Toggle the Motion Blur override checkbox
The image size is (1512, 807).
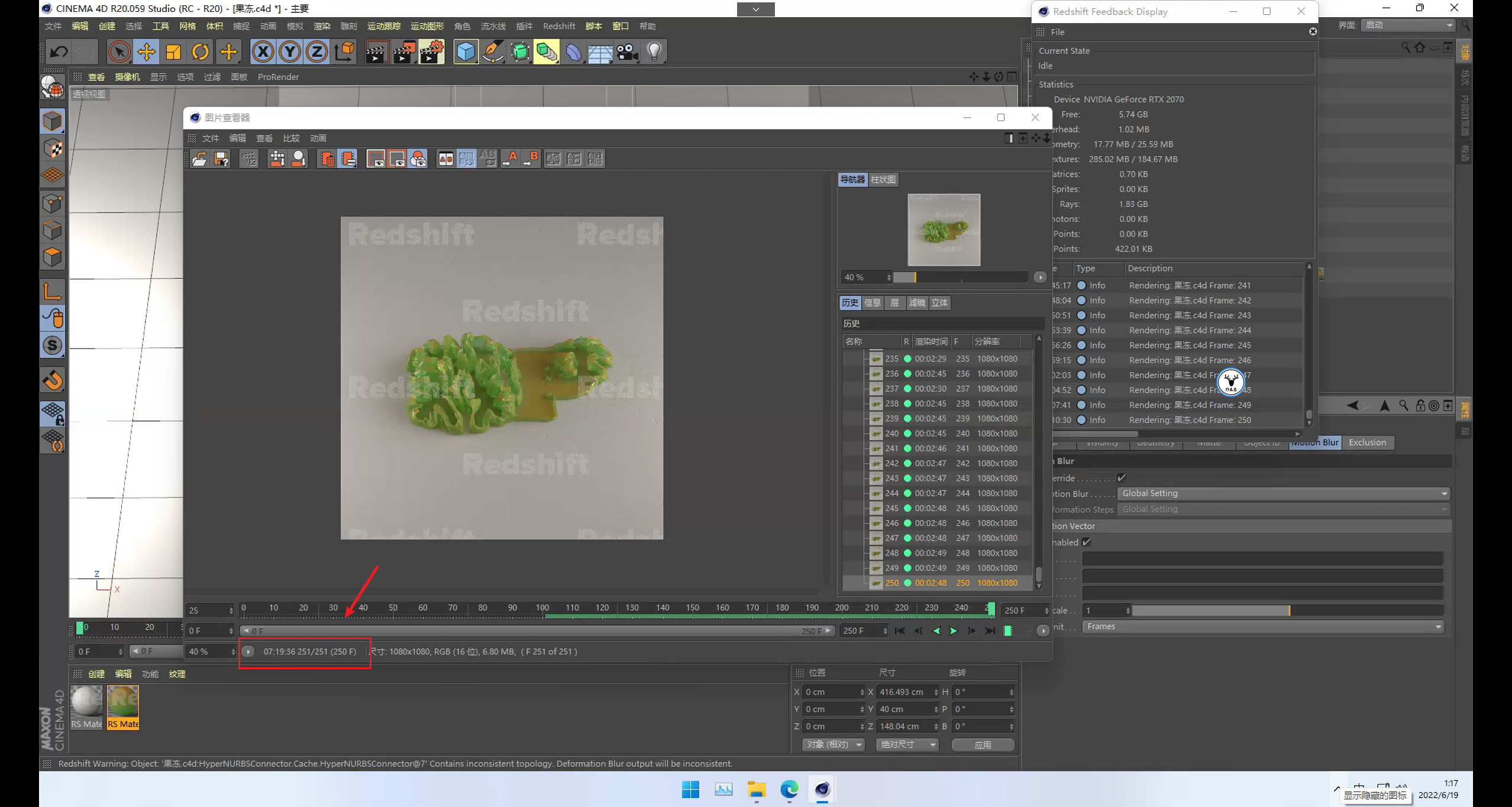tap(1121, 477)
